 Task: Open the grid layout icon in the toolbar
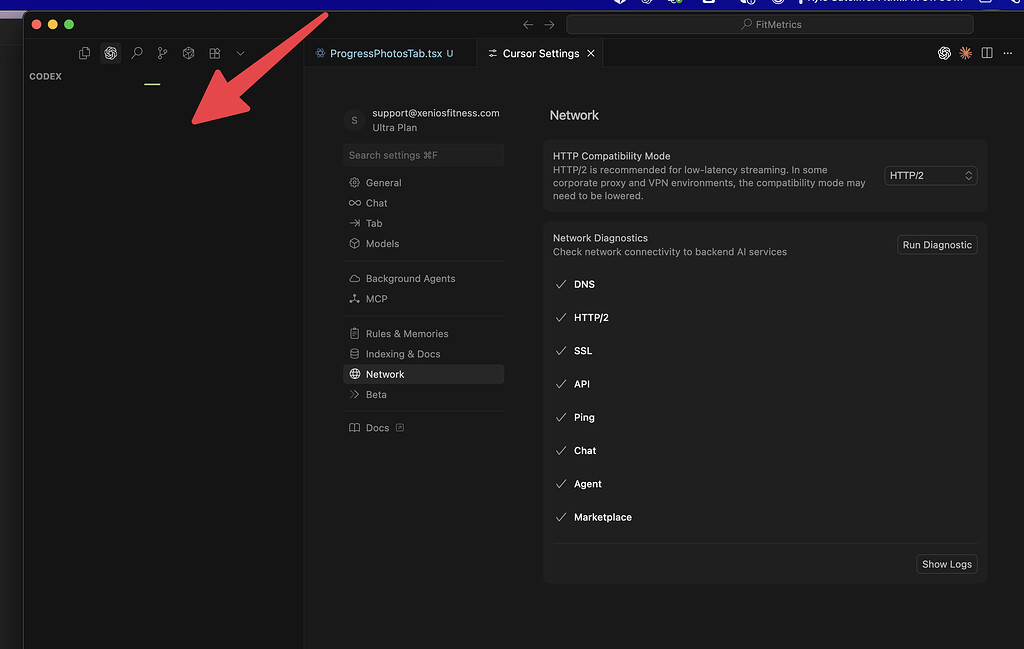214,53
